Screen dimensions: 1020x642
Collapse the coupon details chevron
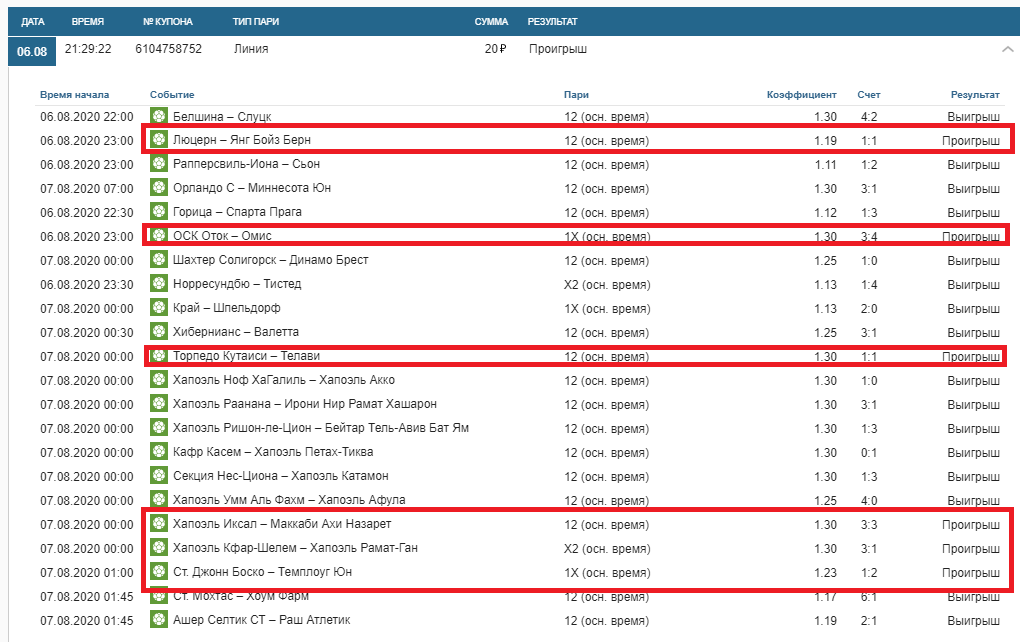pyautogui.click(x=1008, y=49)
